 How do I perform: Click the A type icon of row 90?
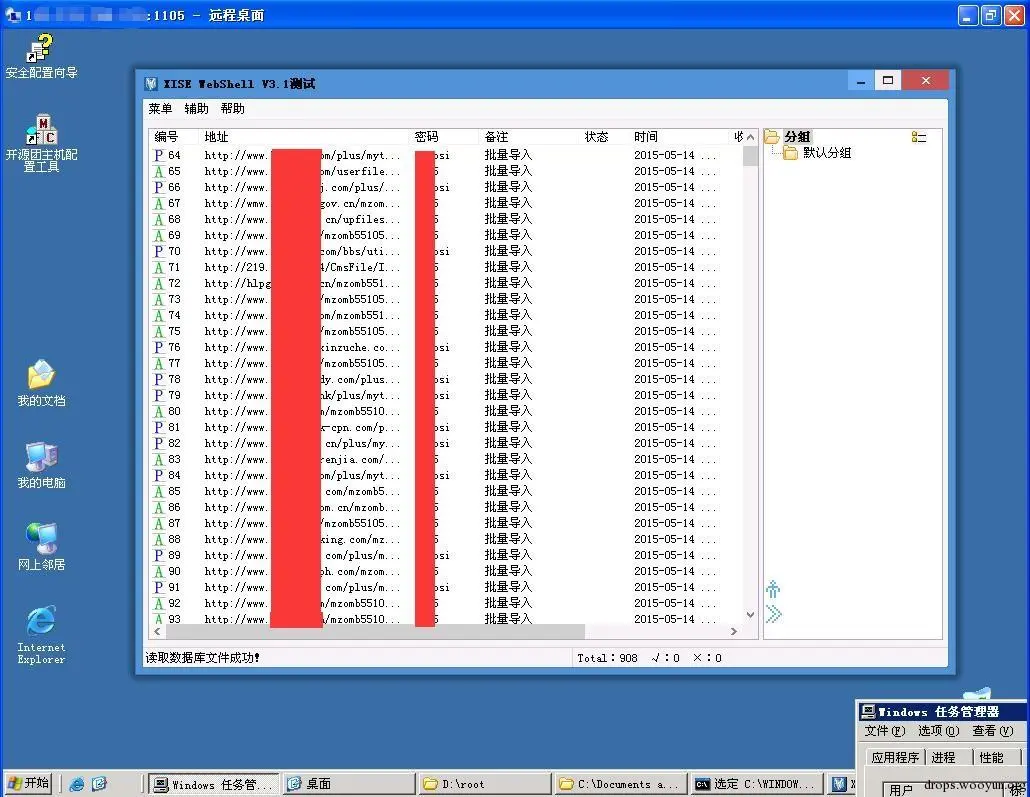(x=159, y=571)
